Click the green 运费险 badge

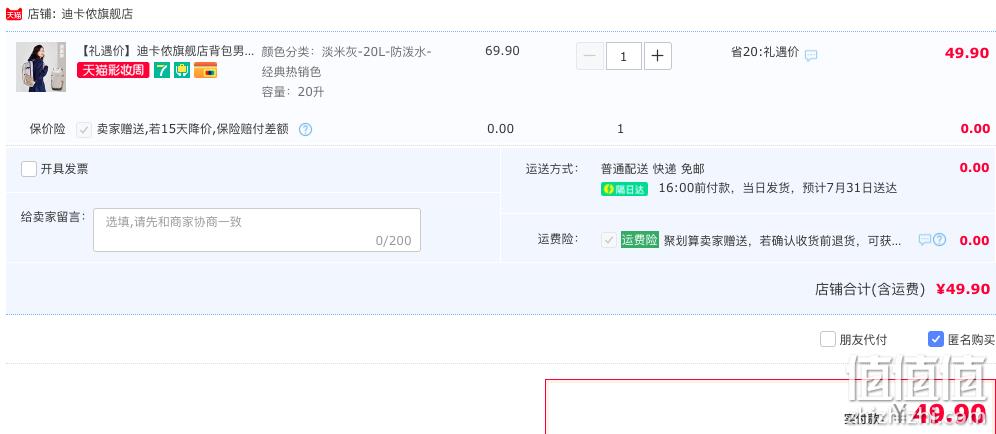coord(640,240)
